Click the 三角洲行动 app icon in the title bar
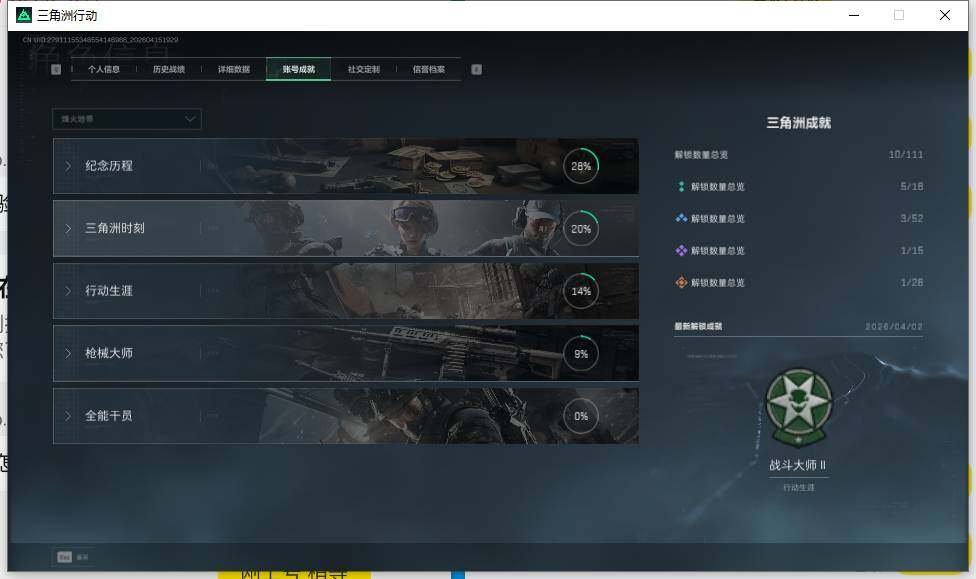The image size is (976, 579). pyautogui.click(x=24, y=15)
